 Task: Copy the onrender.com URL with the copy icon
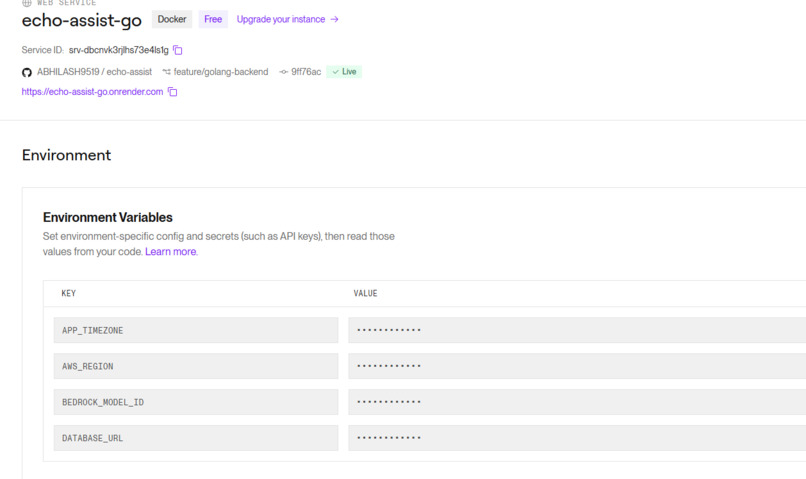(x=173, y=92)
